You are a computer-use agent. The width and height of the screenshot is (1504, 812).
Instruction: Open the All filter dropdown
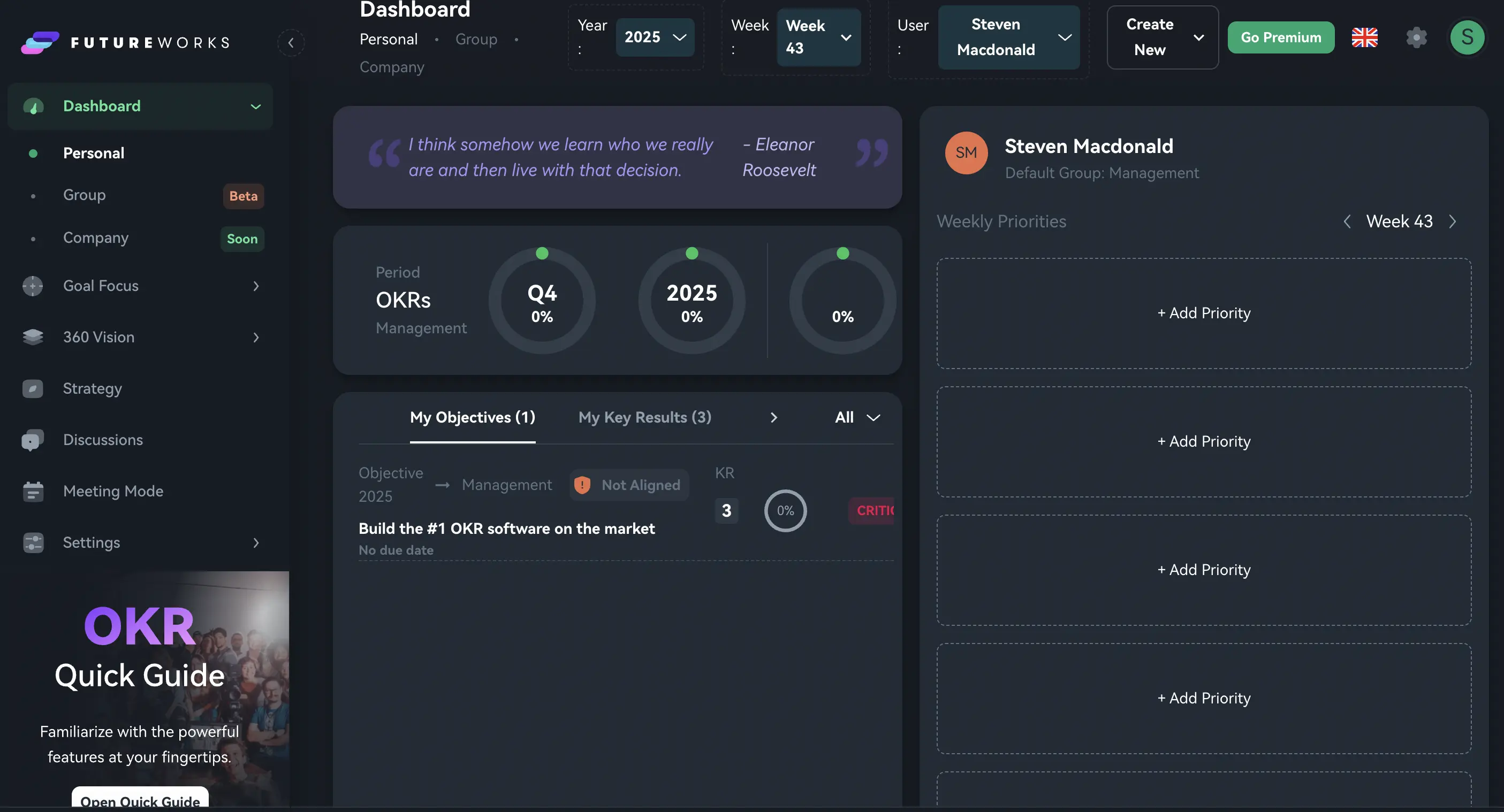coord(856,417)
